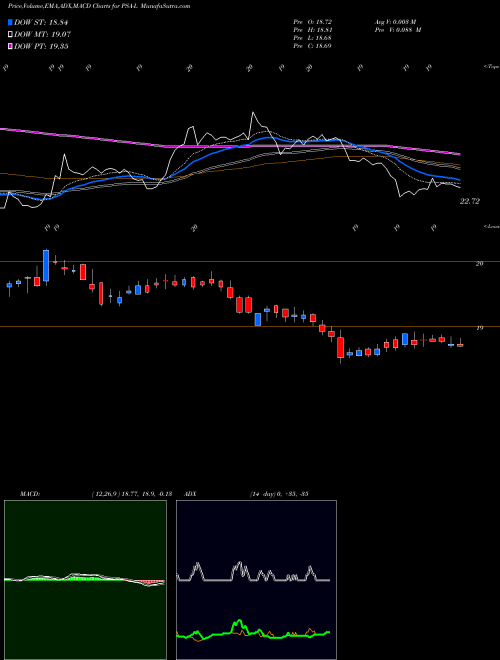Click the 'Avg V: 0.003 M' volume text

(395, 21)
